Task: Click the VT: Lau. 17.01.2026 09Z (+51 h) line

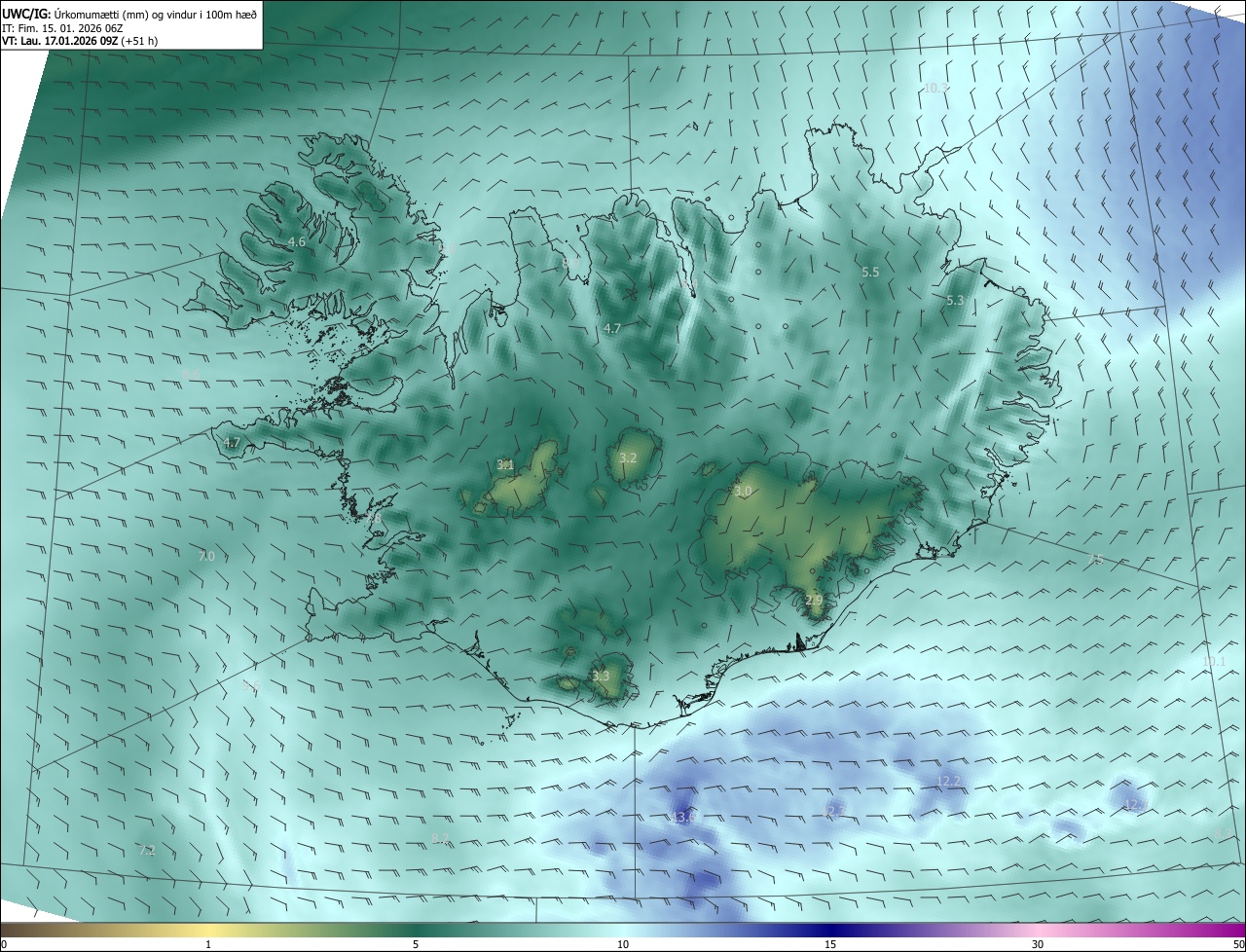Action: 80,41
